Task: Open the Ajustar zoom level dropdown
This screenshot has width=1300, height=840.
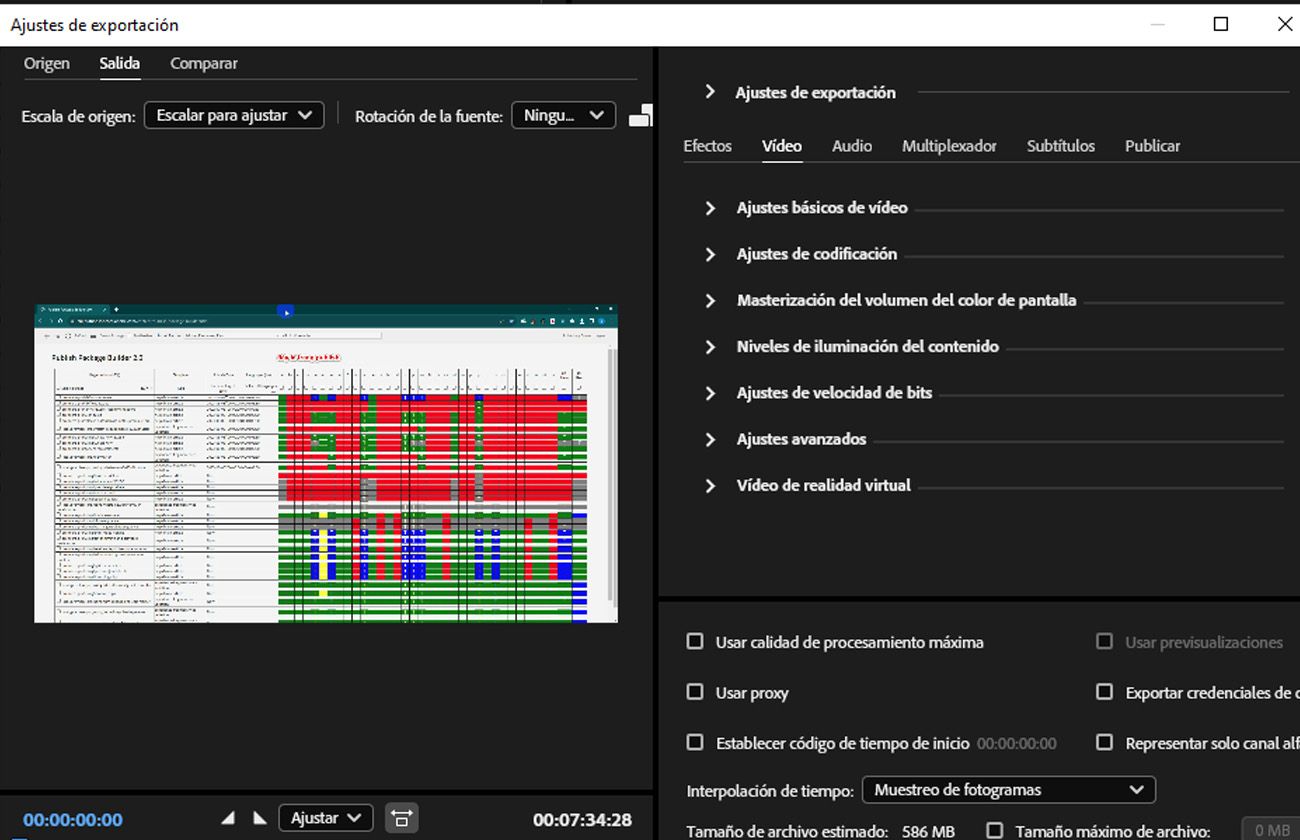Action: click(325, 818)
